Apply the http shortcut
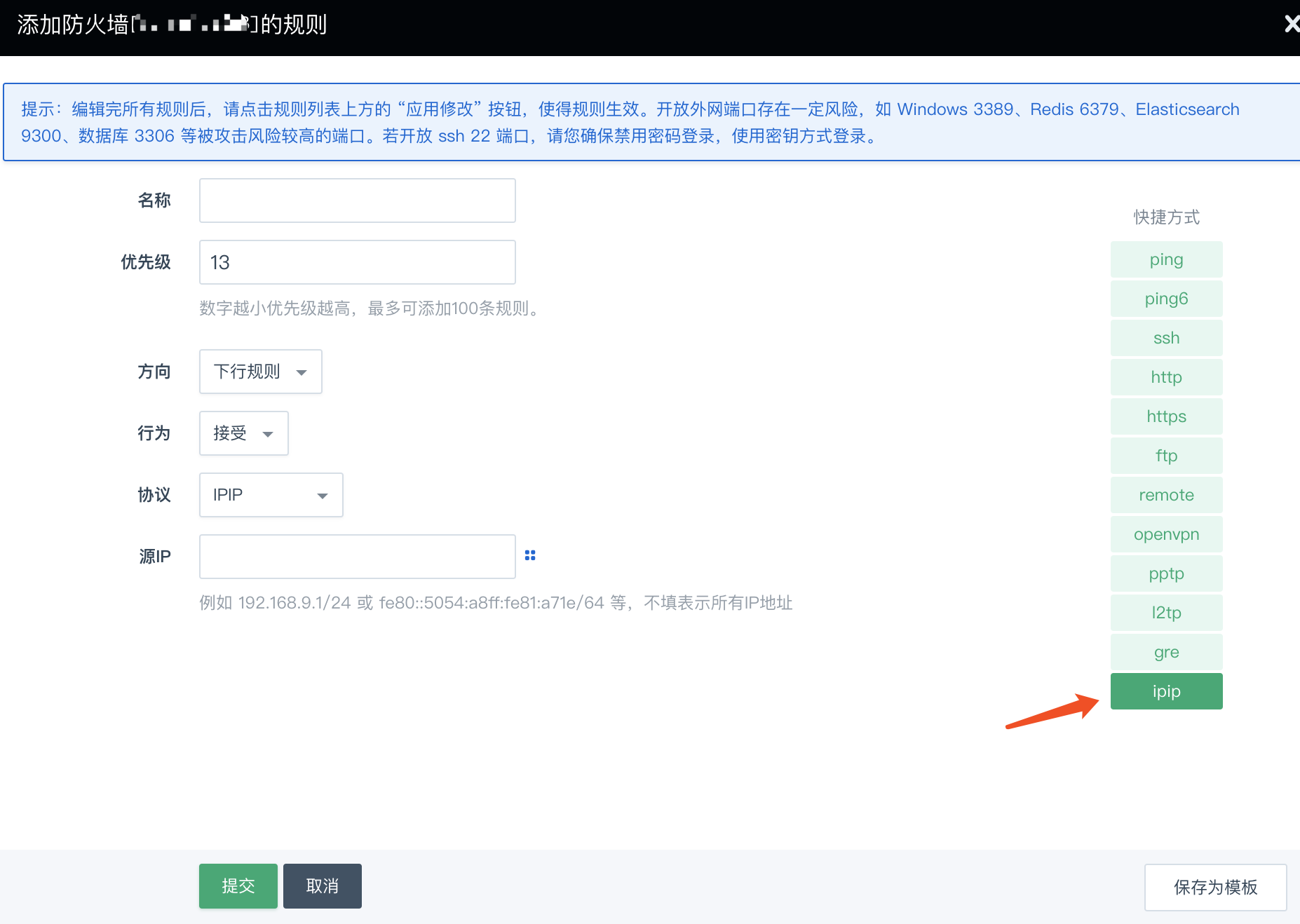 pyautogui.click(x=1167, y=377)
